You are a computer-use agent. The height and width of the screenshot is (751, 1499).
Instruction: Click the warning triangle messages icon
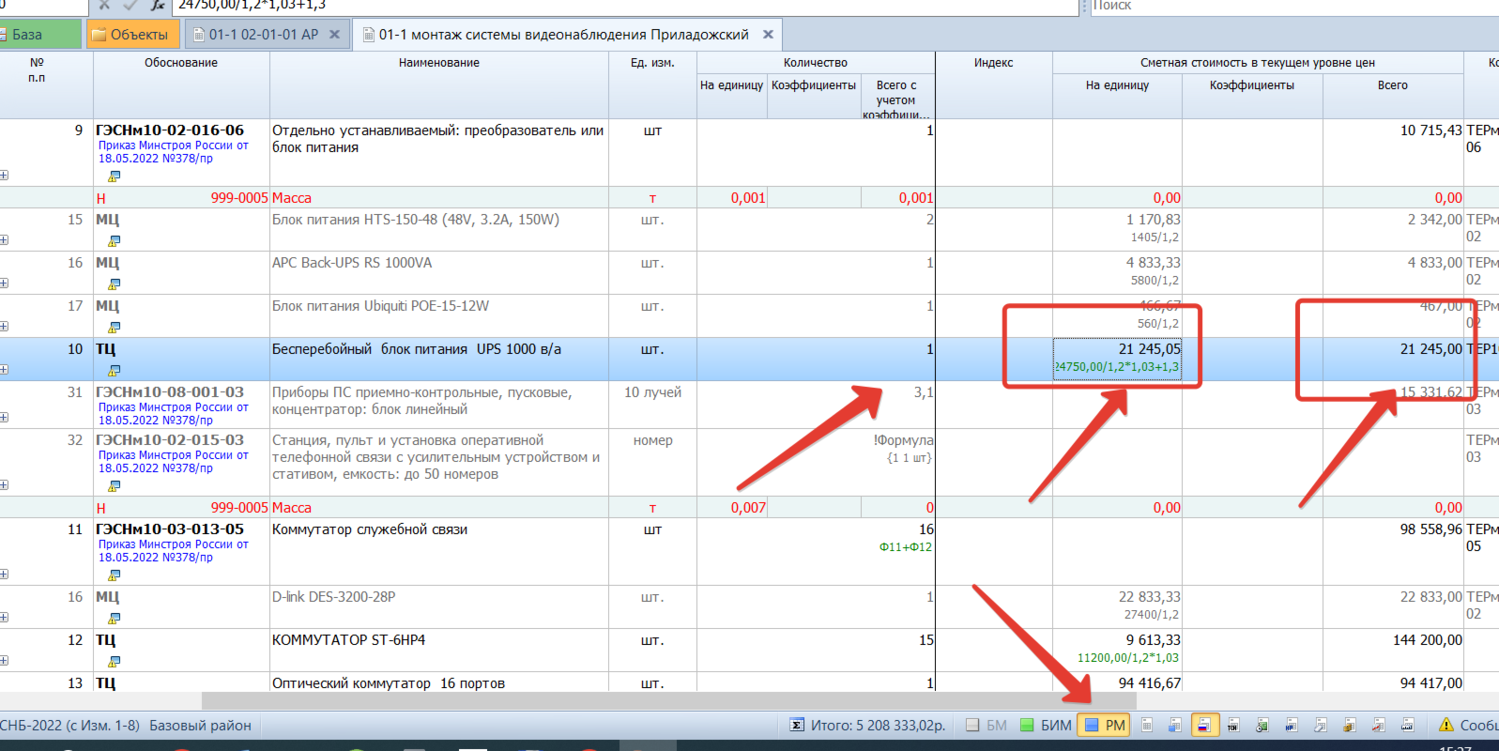[1446, 725]
